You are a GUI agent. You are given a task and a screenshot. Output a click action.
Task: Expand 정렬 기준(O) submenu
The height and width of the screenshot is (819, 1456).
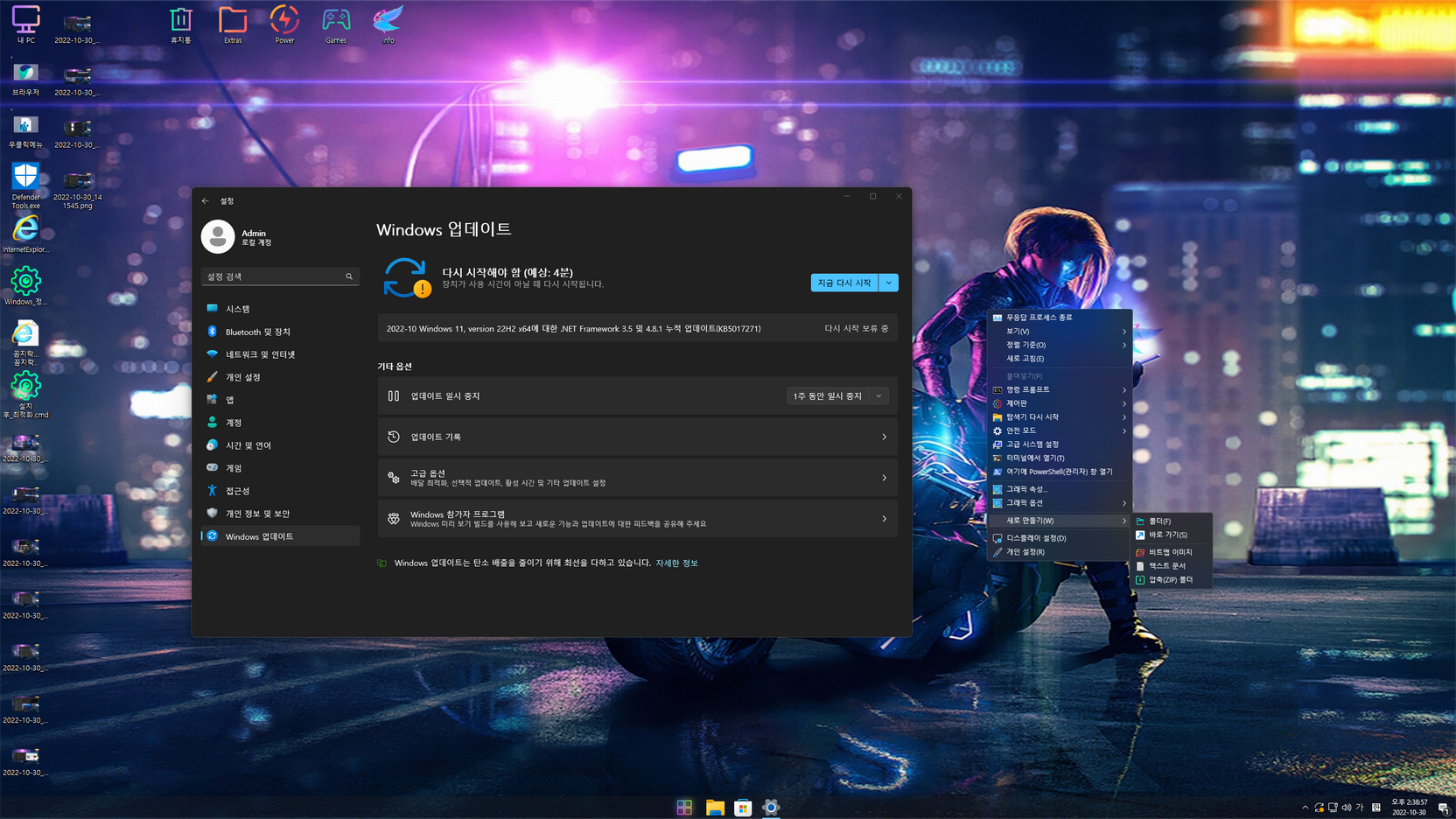click(x=1060, y=345)
